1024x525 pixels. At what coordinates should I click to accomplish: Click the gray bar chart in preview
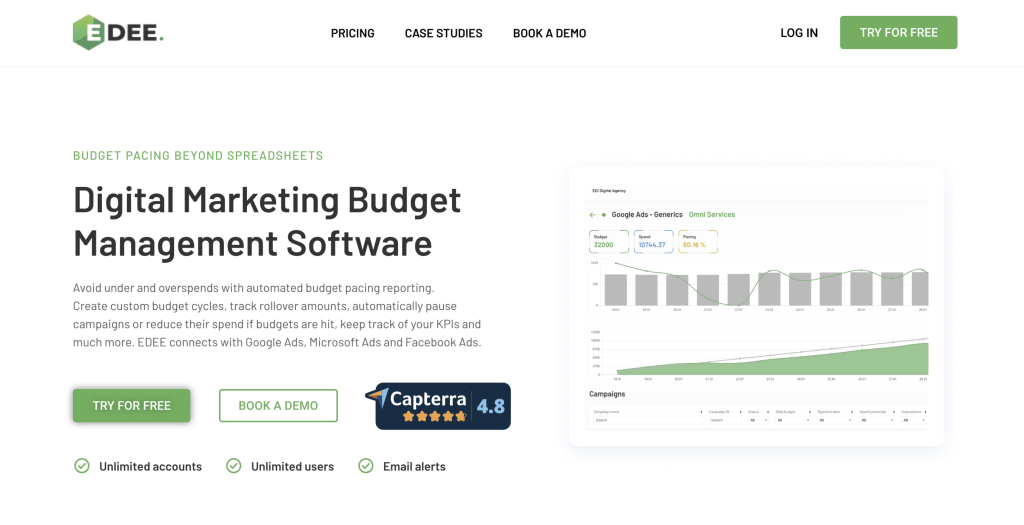(758, 285)
